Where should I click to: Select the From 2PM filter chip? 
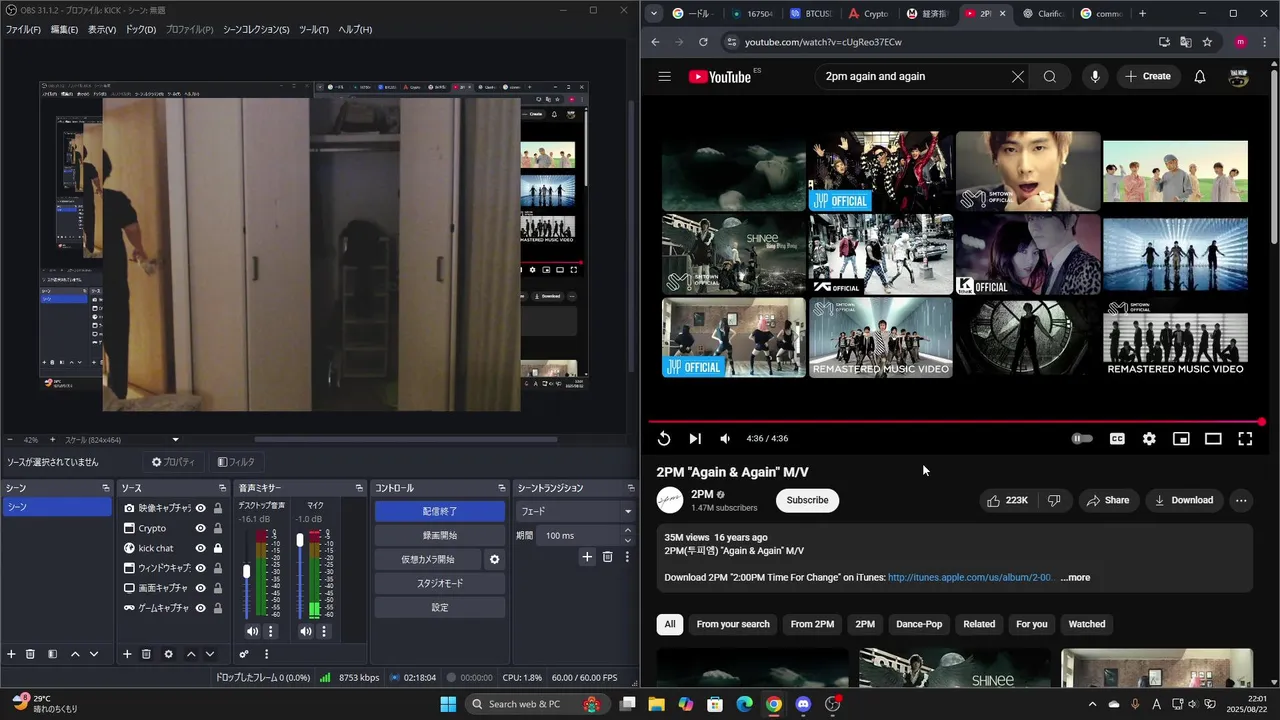(812, 624)
